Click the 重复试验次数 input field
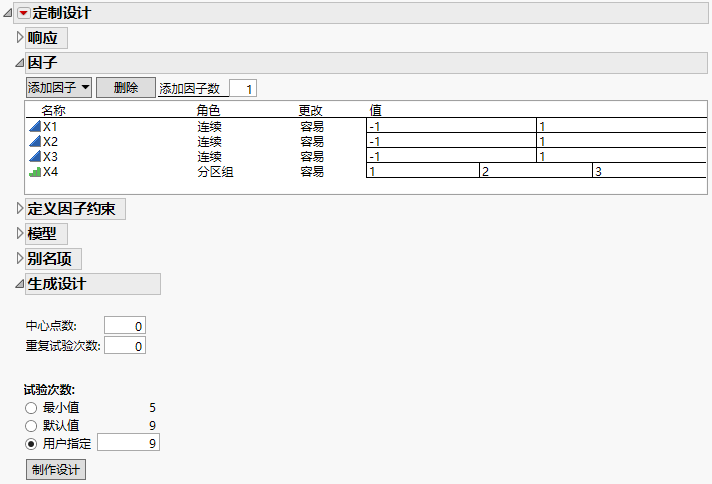This screenshot has height=484, width=712. pyautogui.click(x=125, y=346)
